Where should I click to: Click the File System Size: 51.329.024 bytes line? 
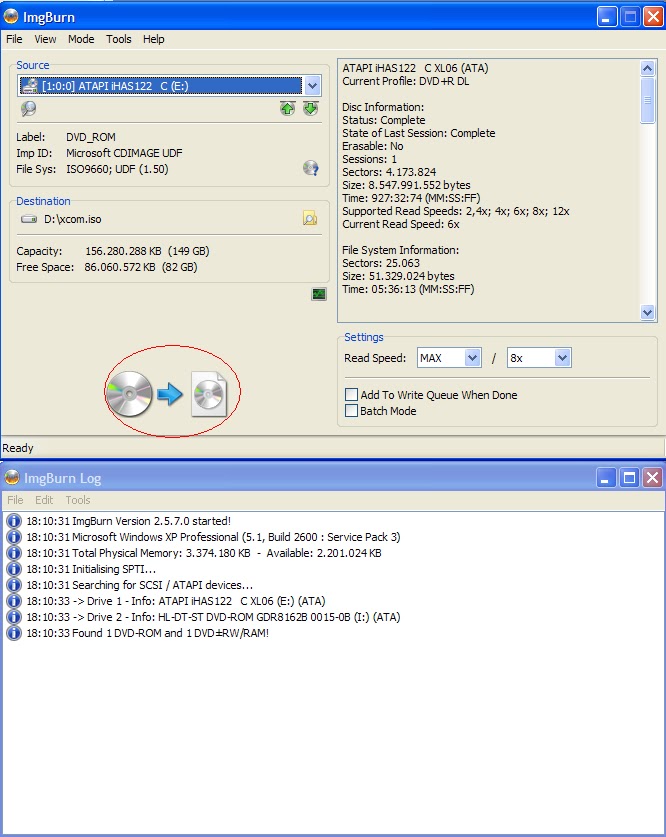click(x=398, y=276)
